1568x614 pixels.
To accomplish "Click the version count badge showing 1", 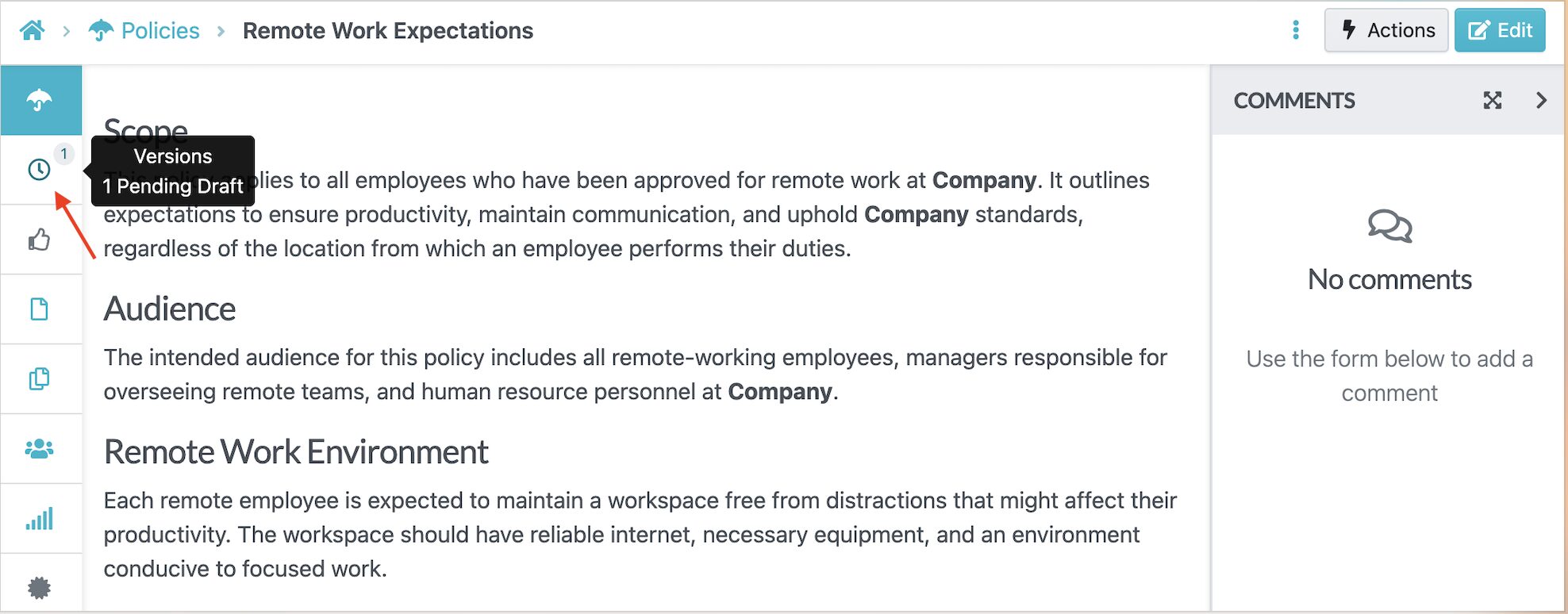I will [63, 155].
